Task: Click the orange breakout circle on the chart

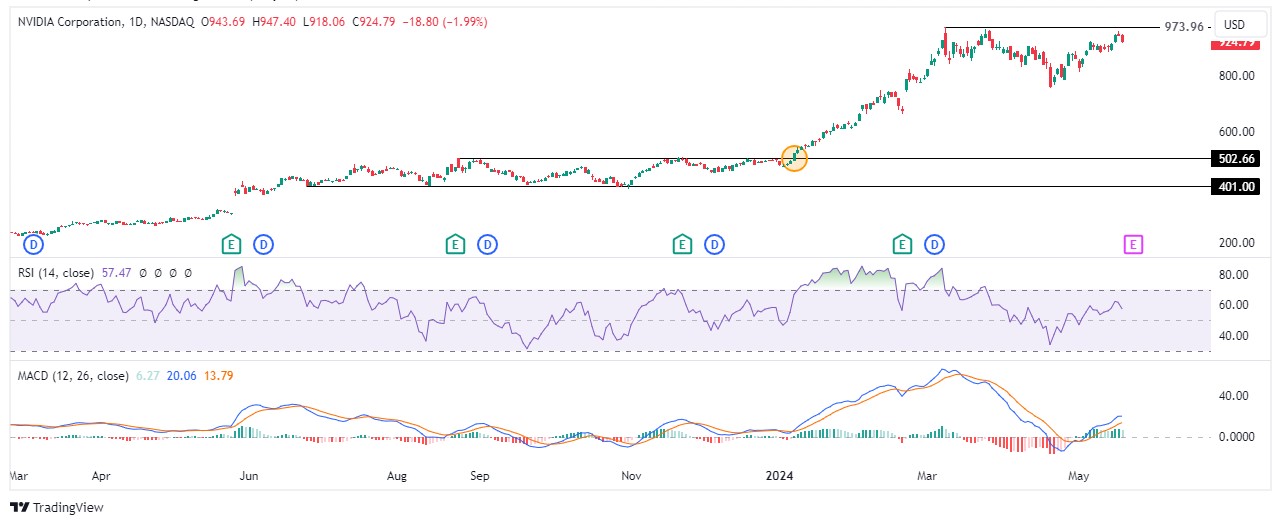Action: [x=793, y=157]
